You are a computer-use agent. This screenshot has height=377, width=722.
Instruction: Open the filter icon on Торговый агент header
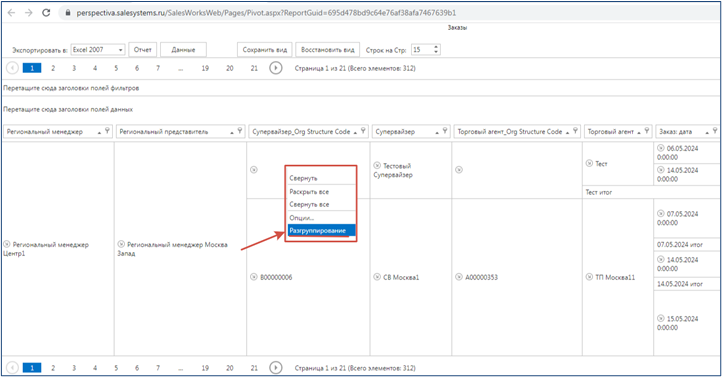[x=647, y=131]
